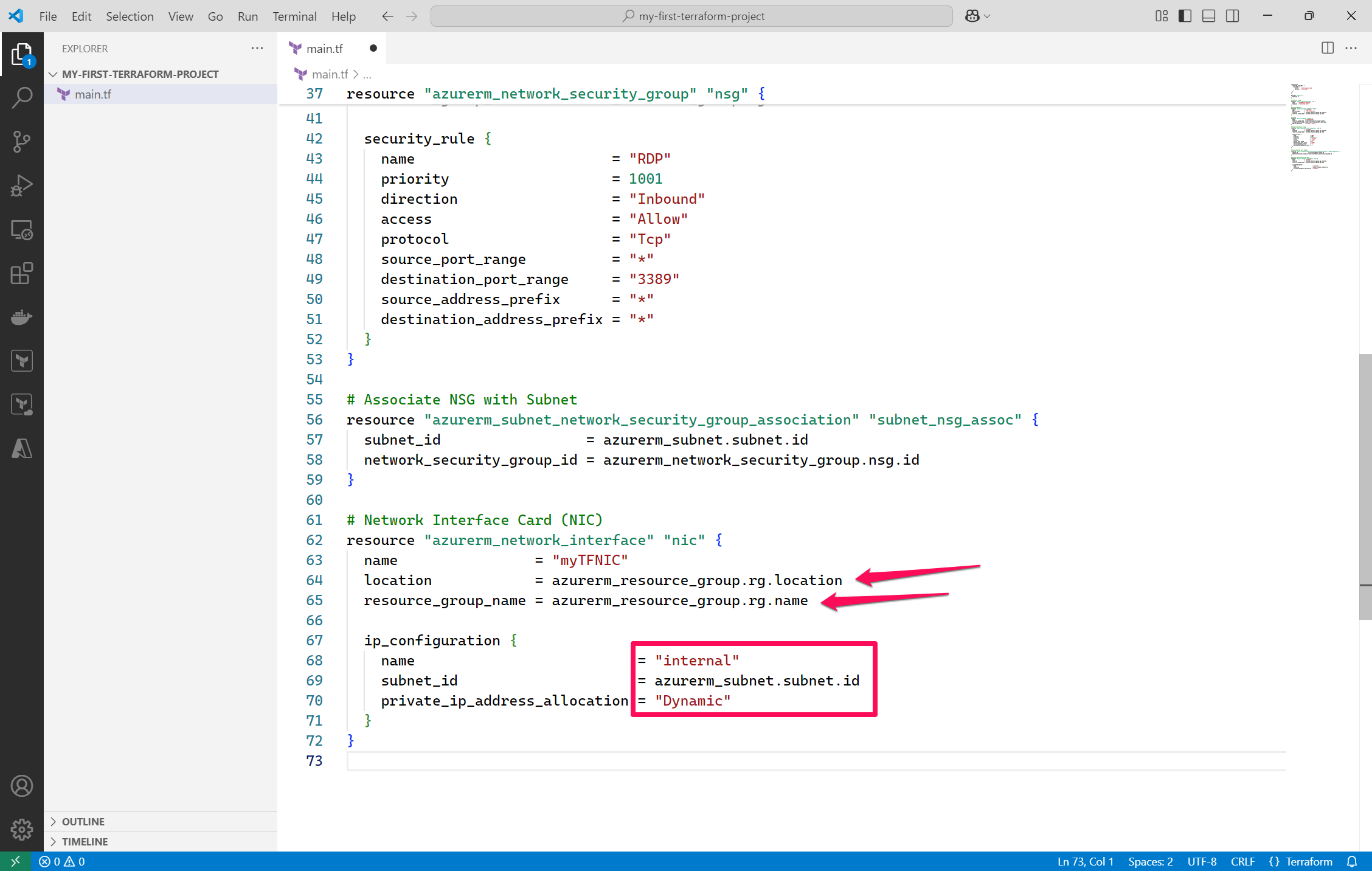Screen dimensions: 1372x871
Task: Open the Edit menu
Action: pyautogui.click(x=81, y=16)
